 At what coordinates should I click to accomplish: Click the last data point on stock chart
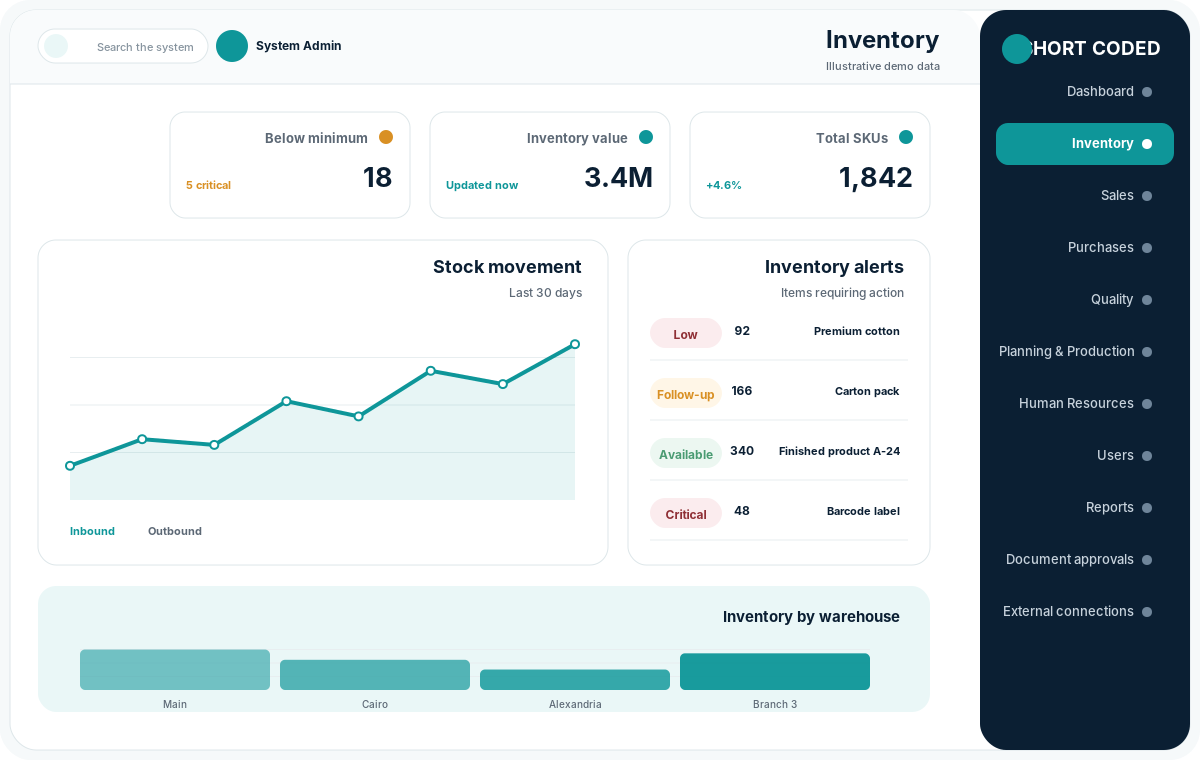coord(575,344)
